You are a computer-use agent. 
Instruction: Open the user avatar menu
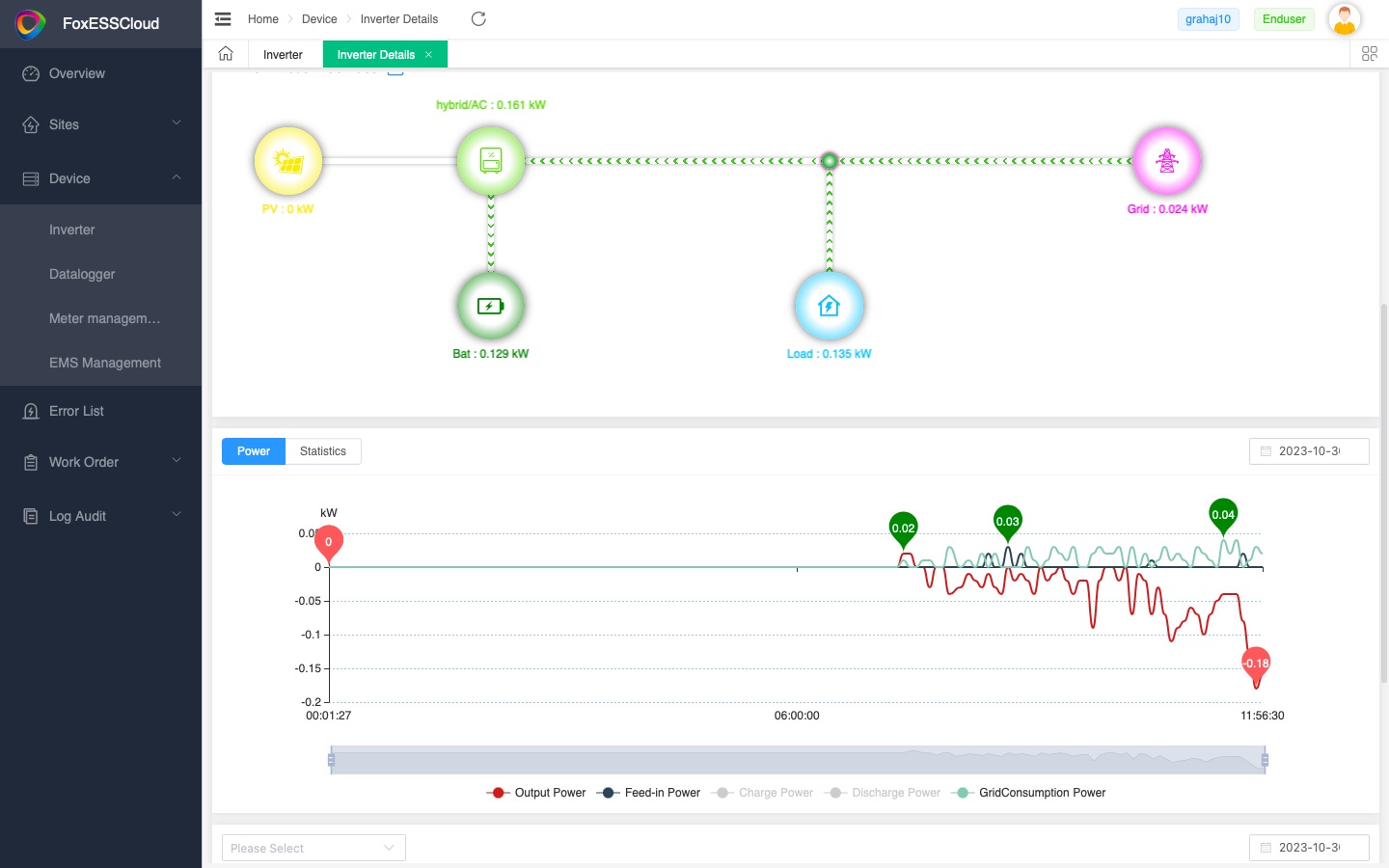tap(1344, 19)
